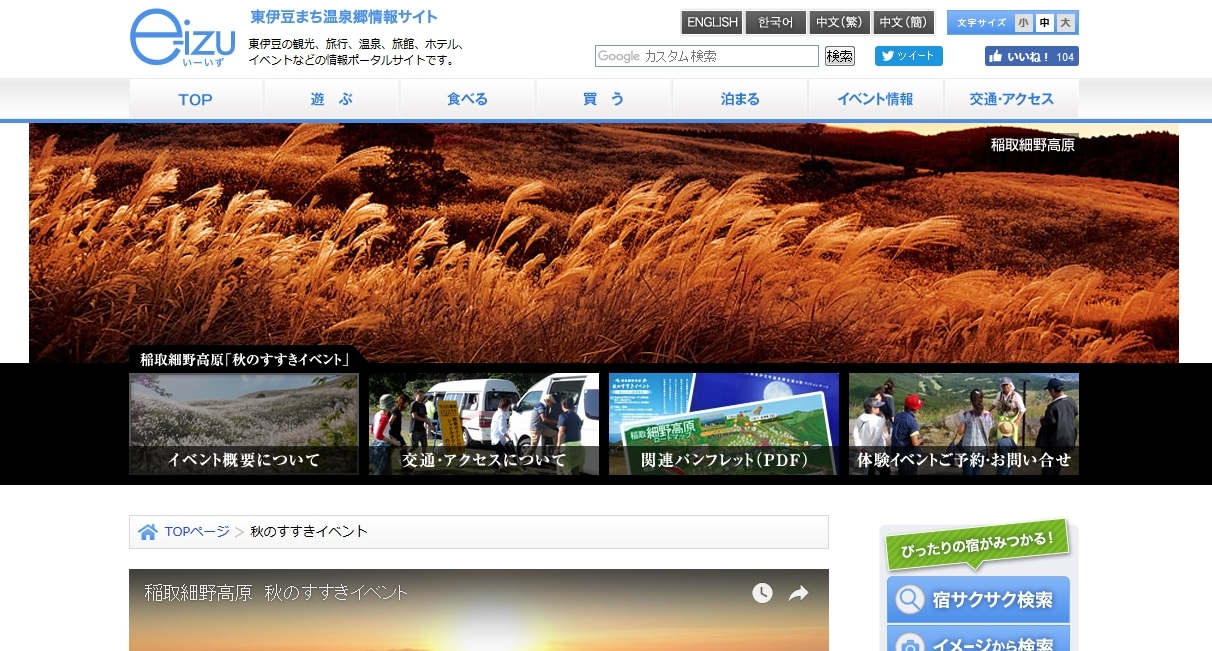Click the 検索 search button

[x=840, y=56]
